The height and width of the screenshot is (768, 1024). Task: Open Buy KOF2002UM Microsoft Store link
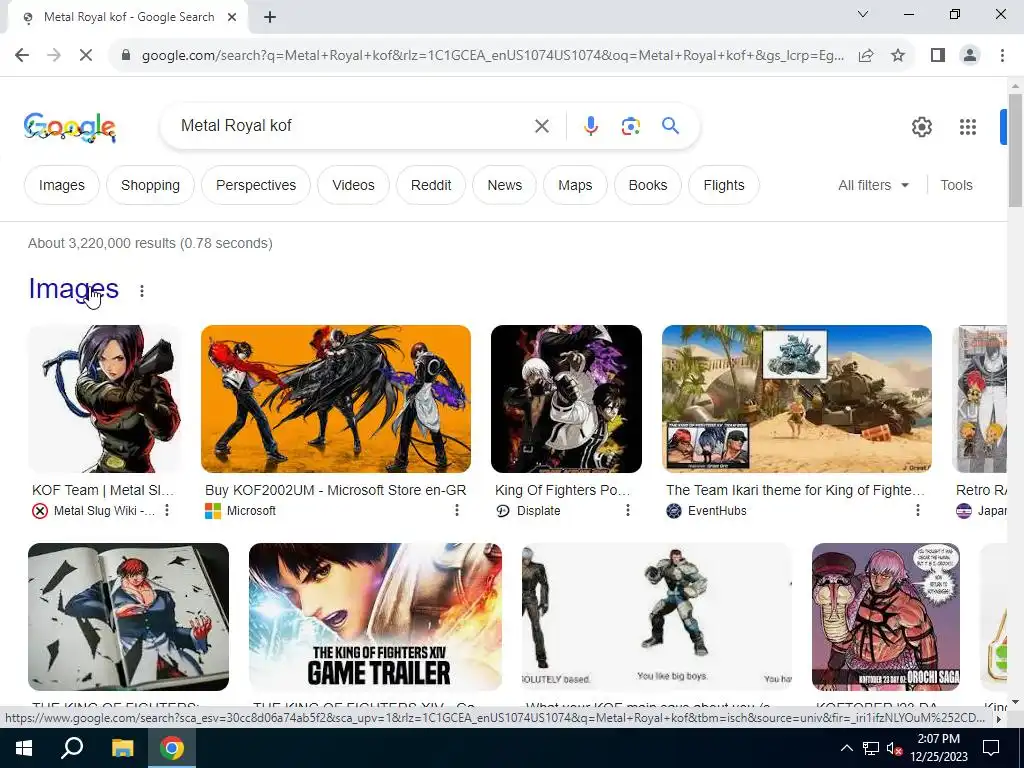coord(336,490)
